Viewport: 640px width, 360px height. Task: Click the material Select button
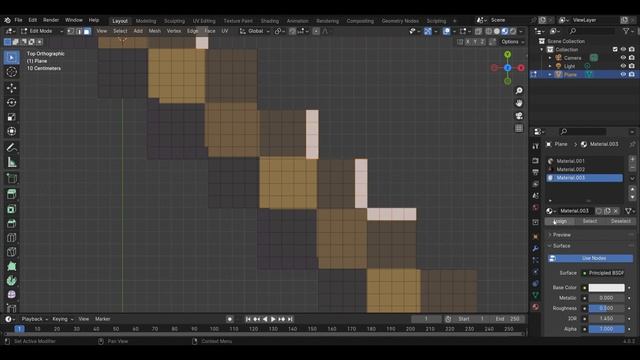(589, 221)
